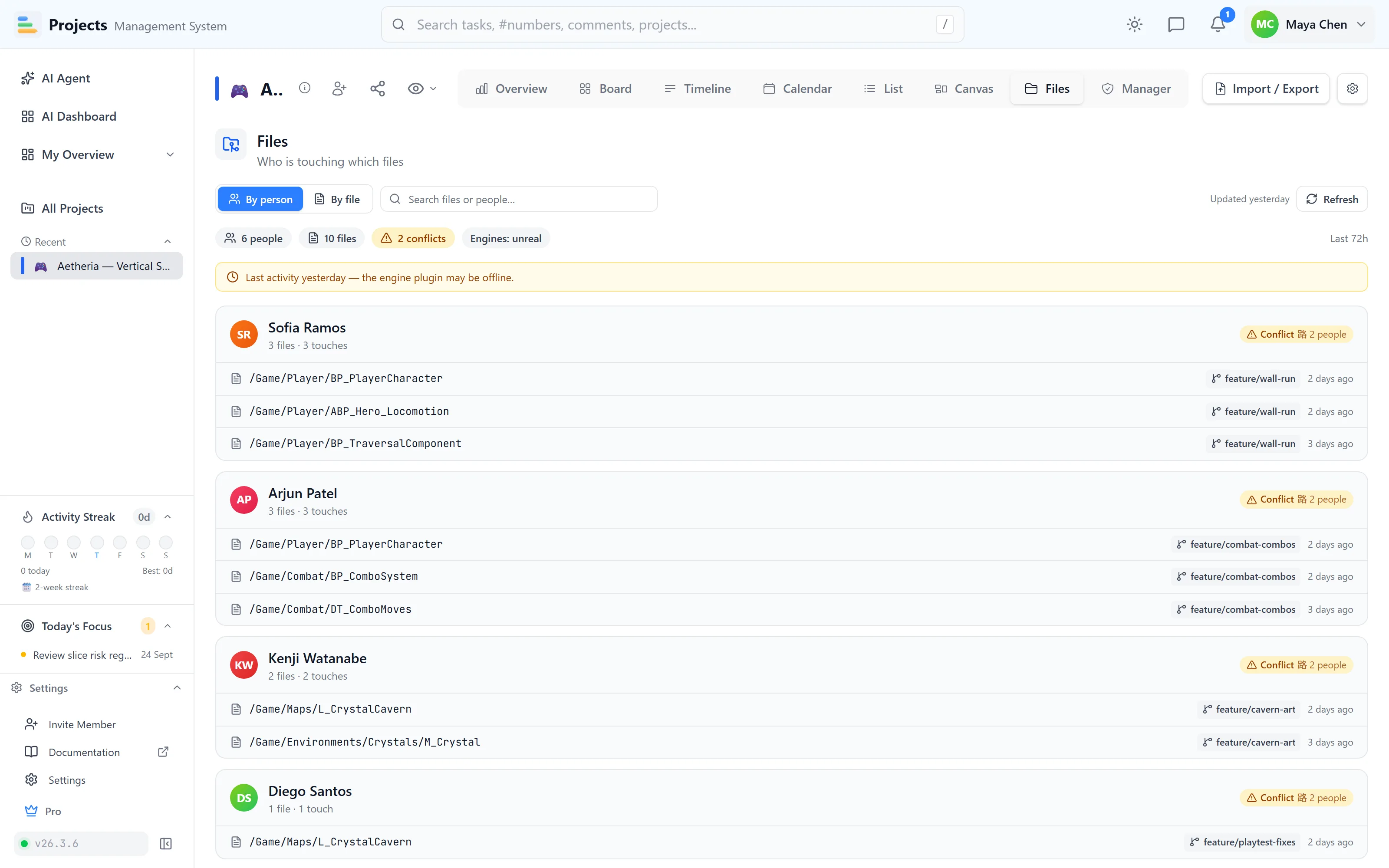Switch to By file view
Image resolution: width=1389 pixels, height=868 pixels.
pyautogui.click(x=338, y=199)
